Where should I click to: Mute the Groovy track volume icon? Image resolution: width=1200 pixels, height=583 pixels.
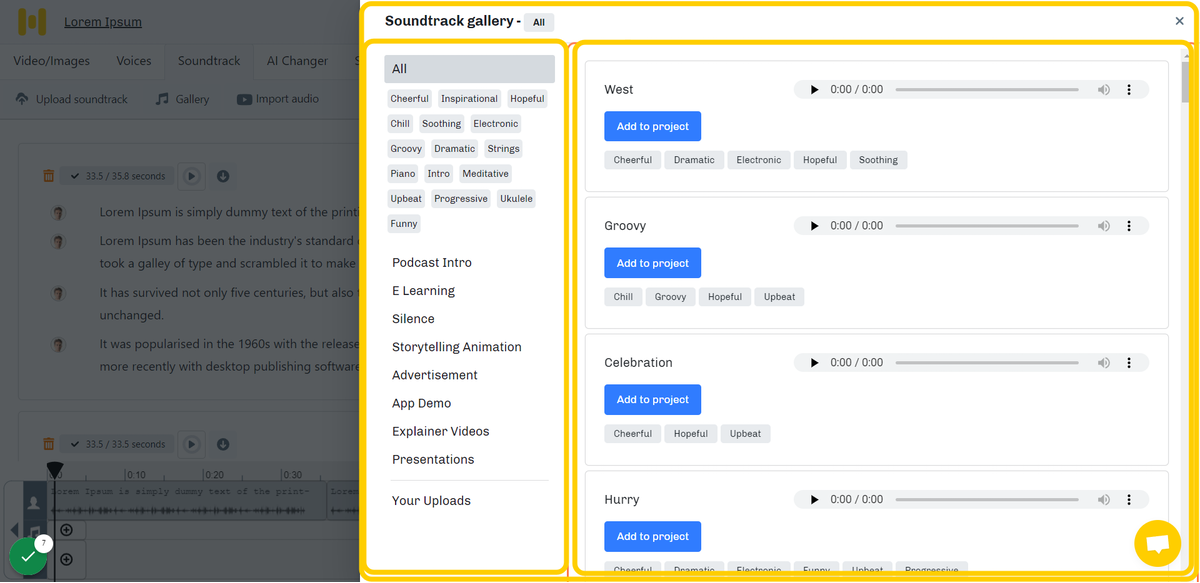(x=1103, y=226)
